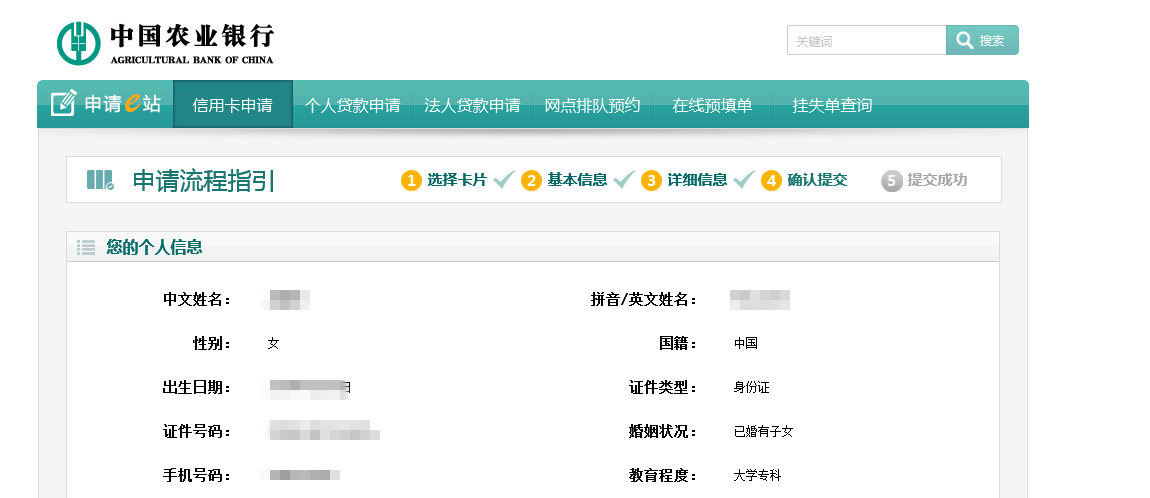The height and width of the screenshot is (498, 1150).
Task: Click the 您的个人信息 list icon
Action: tap(86, 247)
